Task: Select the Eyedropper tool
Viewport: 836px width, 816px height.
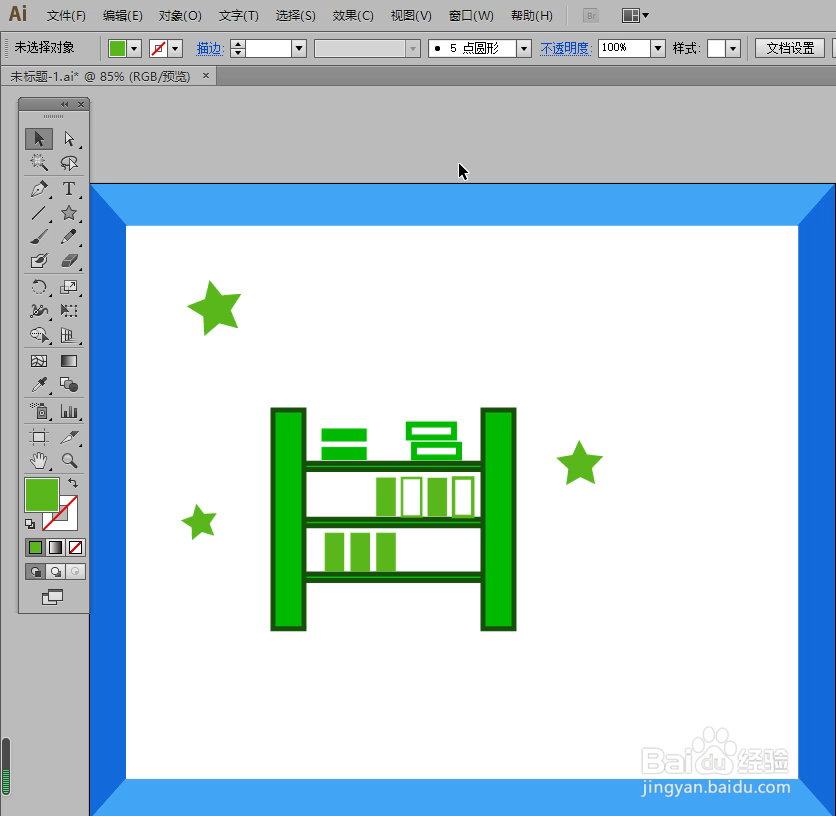Action: click(39, 385)
